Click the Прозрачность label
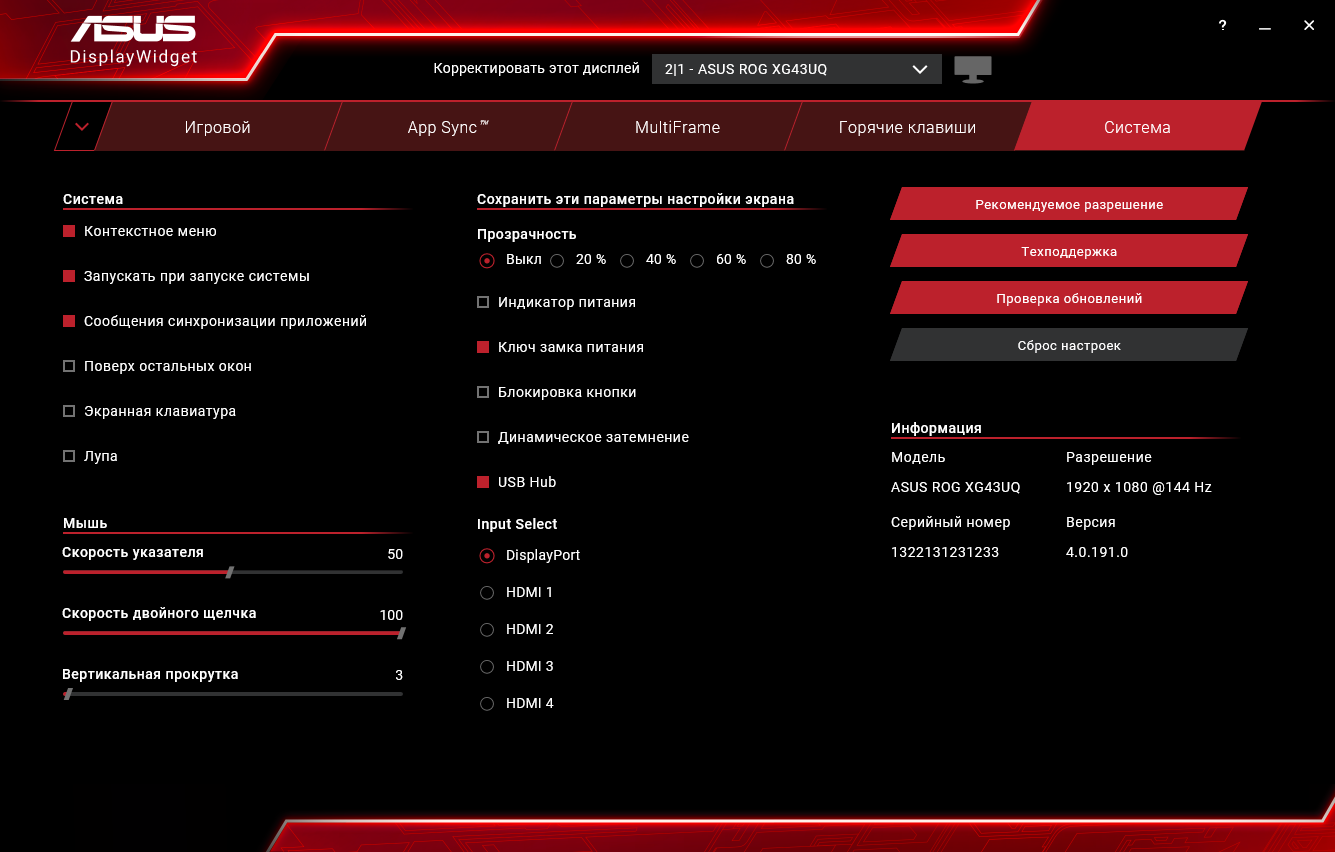The height and width of the screenshot is (852, 1335). (527, 234)
